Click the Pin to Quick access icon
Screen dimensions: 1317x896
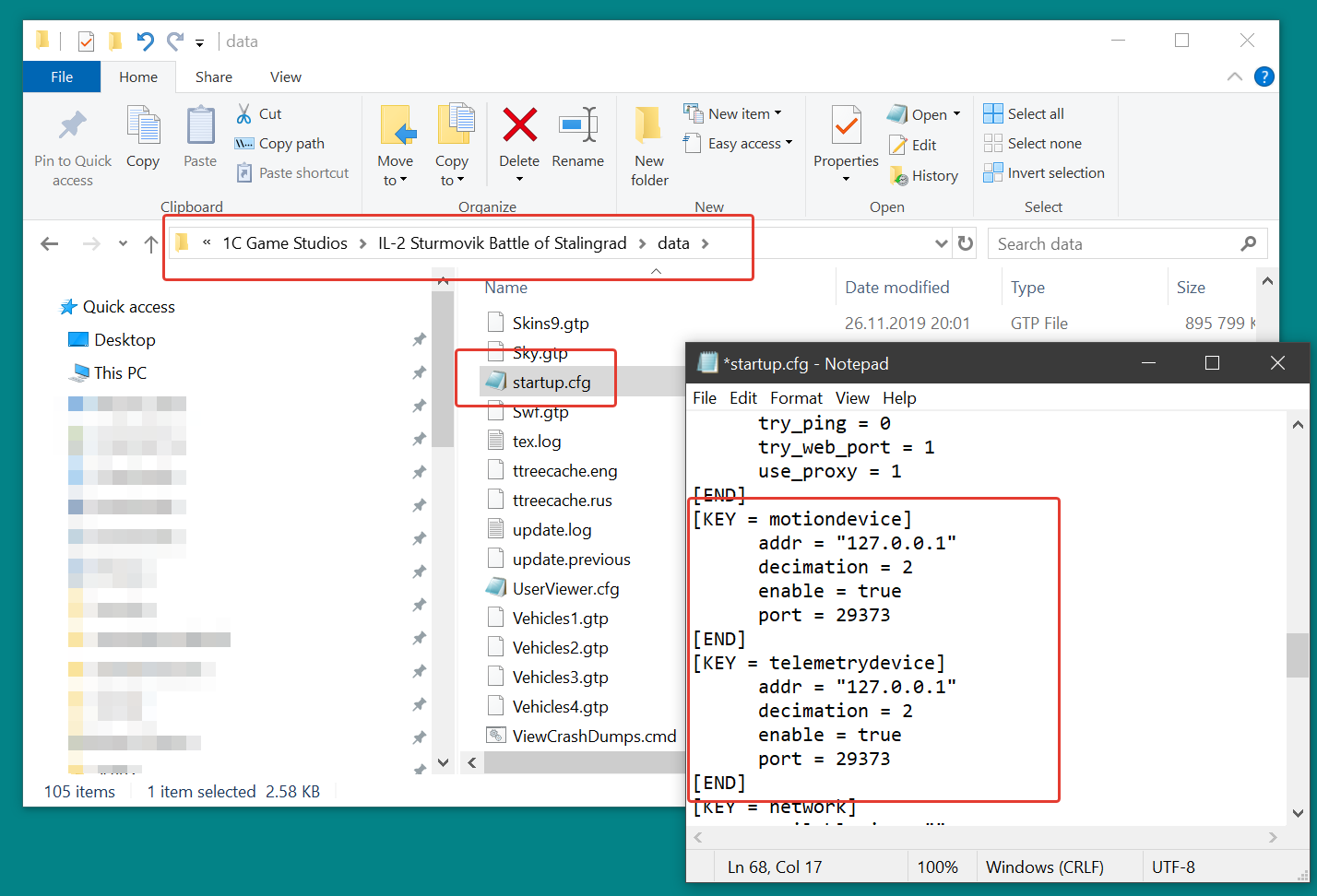coord(73,126)
